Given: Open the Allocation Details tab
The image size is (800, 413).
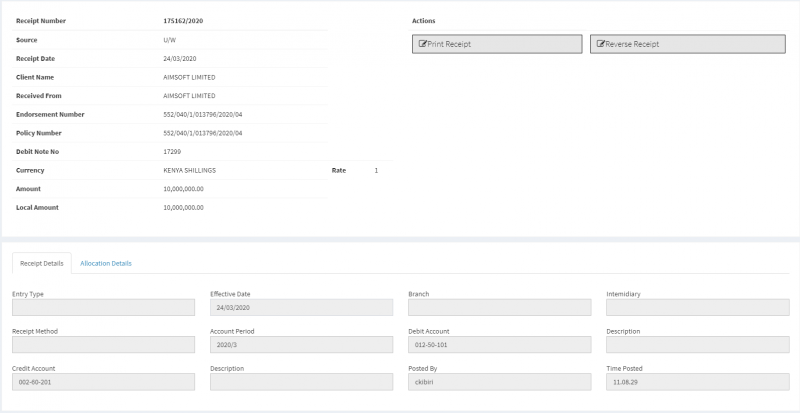Looking at the screenshot, I should coord(106,263).
